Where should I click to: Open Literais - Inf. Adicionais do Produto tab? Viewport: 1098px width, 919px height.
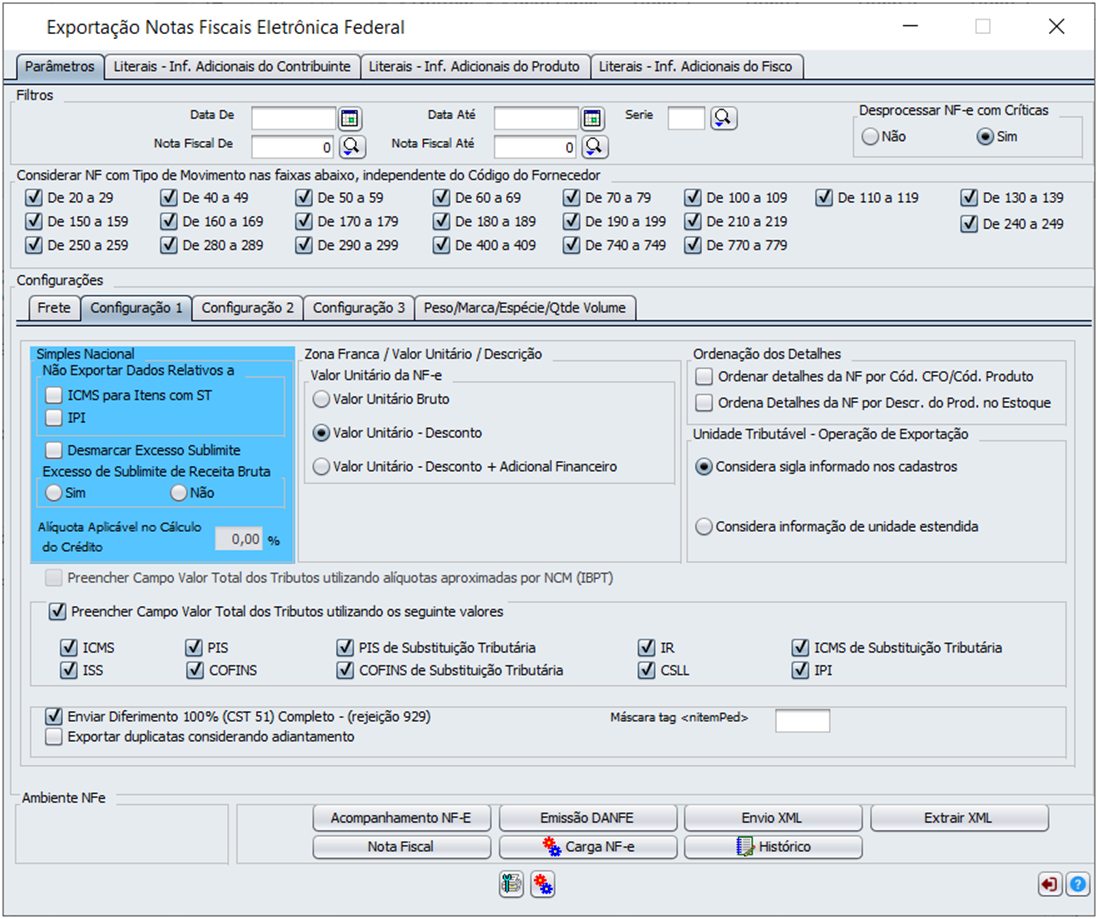click(474, 67)
